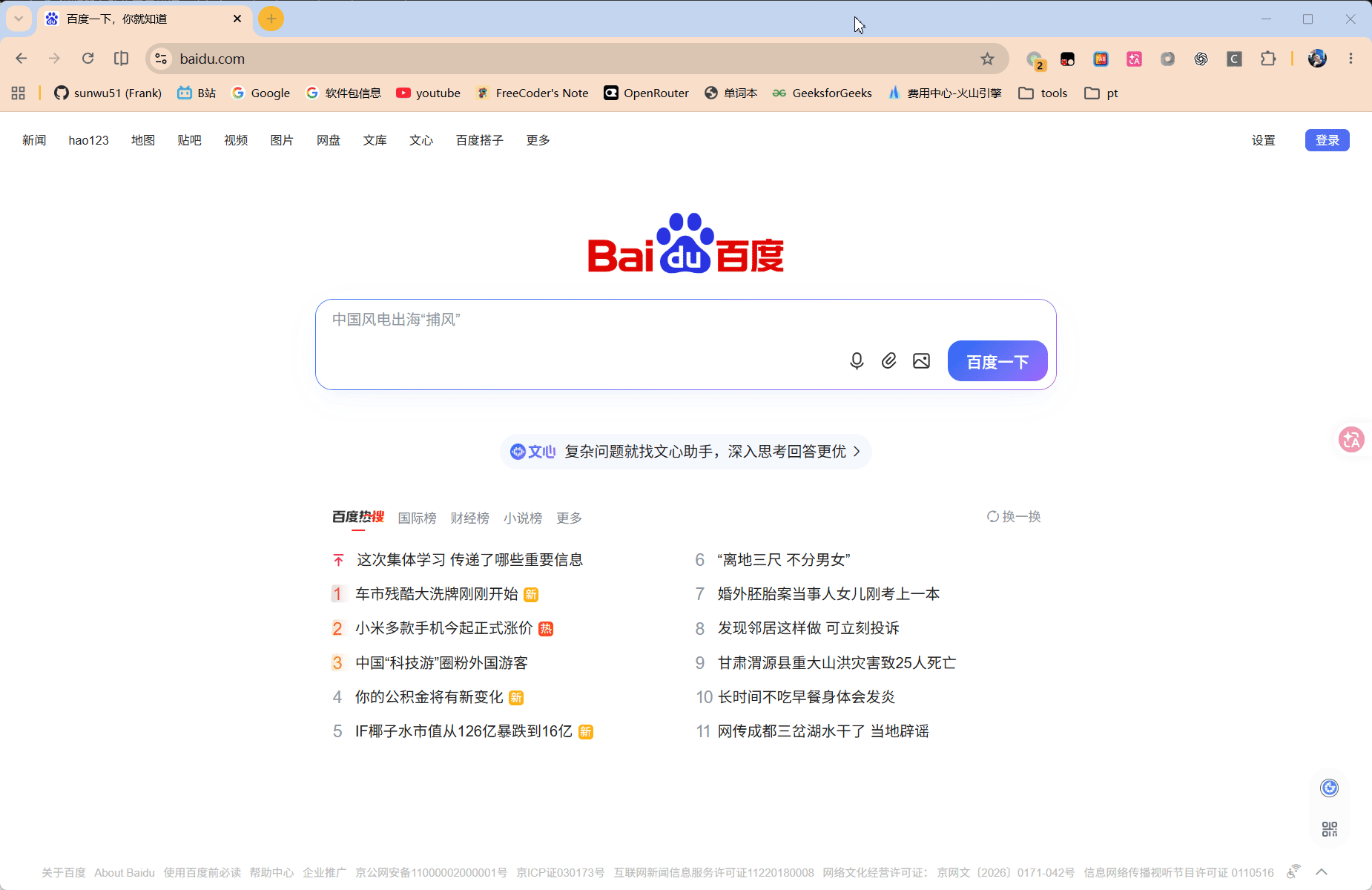Screen dimensions: 1372x890
Task: Open hot search 小米多款手机今起正式涨价
Action: click(x=443, y=629)
